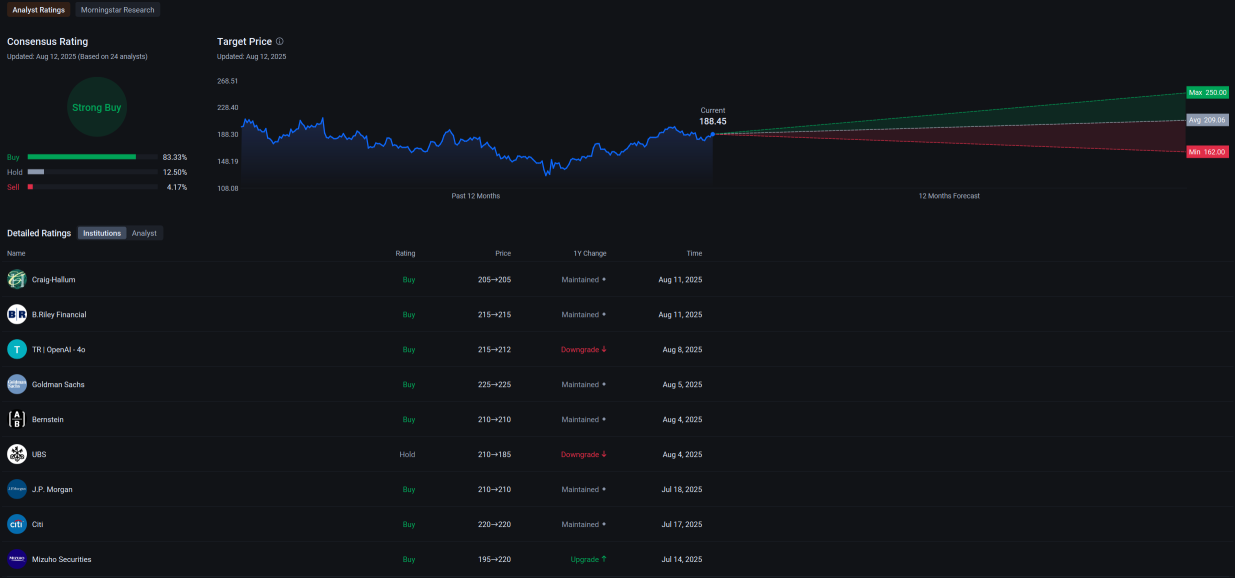
Task: Click the TR OpenAI 4o avatar icon
Action: click(17, 349)
